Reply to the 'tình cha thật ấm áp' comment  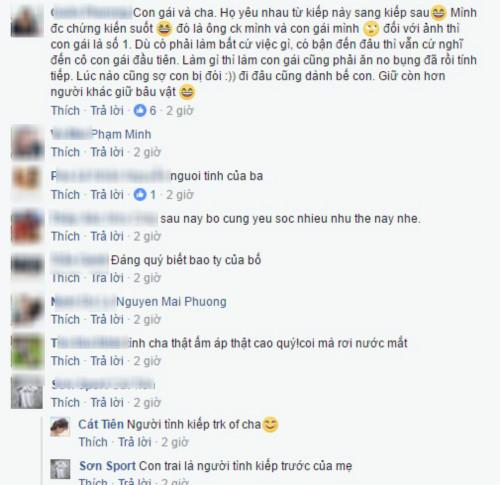[107, 361]
